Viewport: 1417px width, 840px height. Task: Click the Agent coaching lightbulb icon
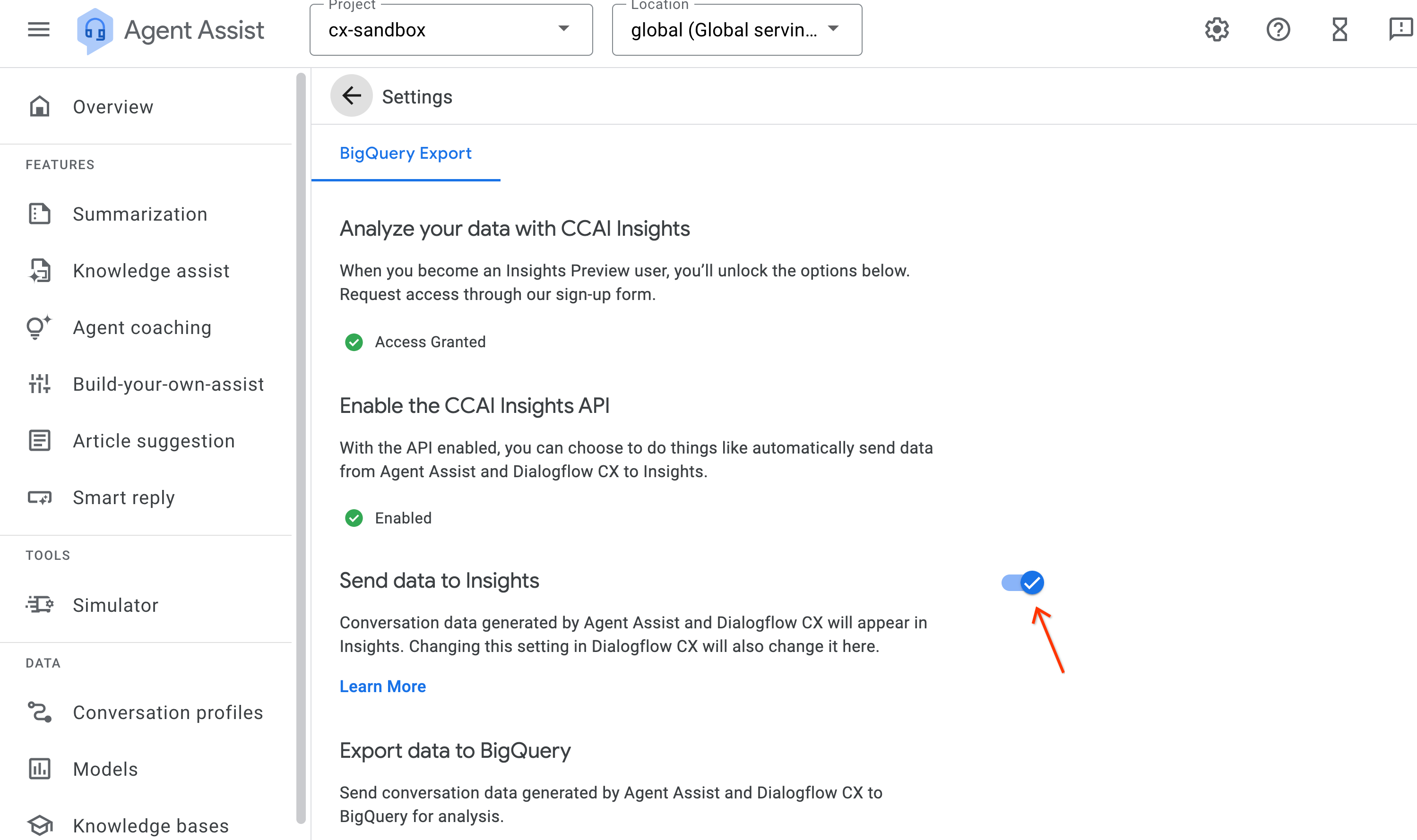tap(38, 327)
